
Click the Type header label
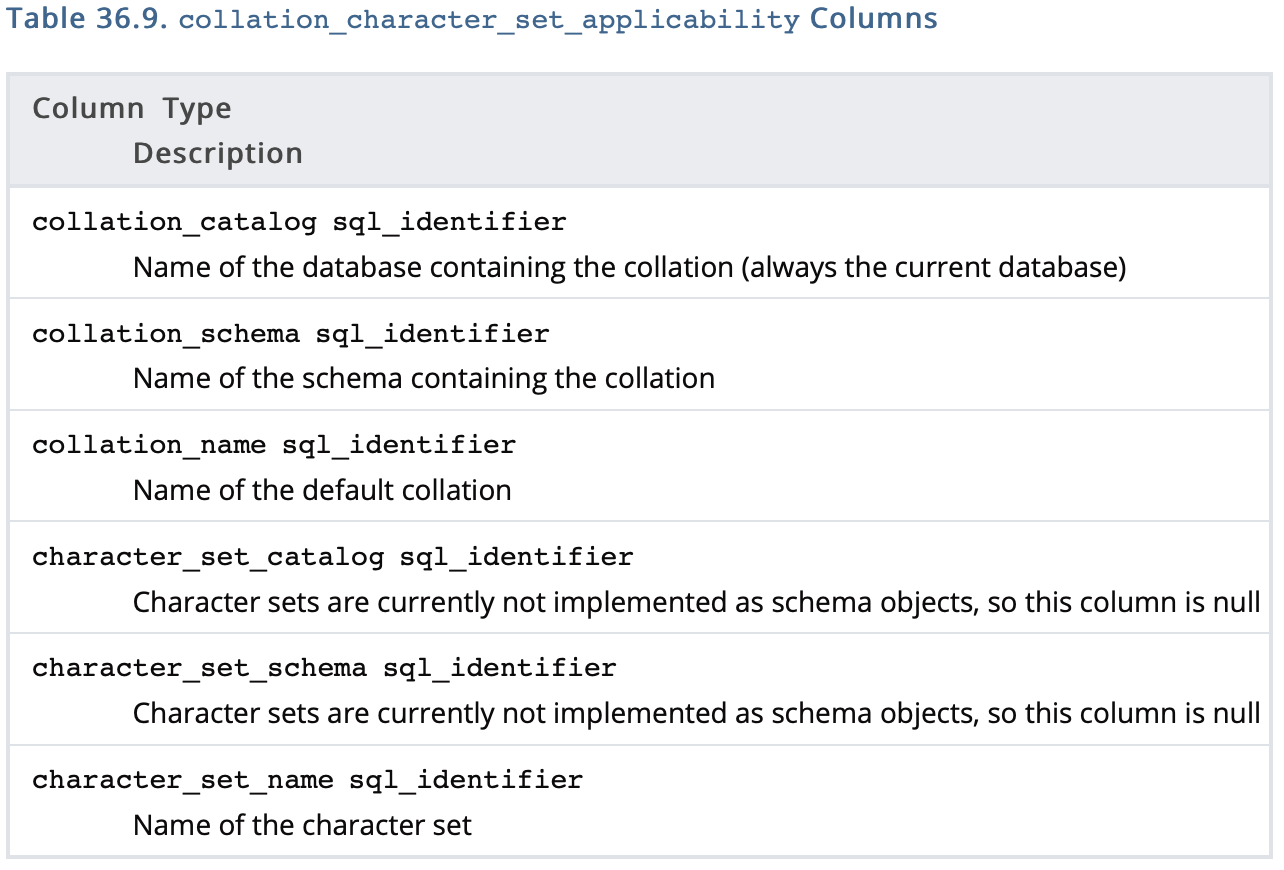tap(197, 108)
